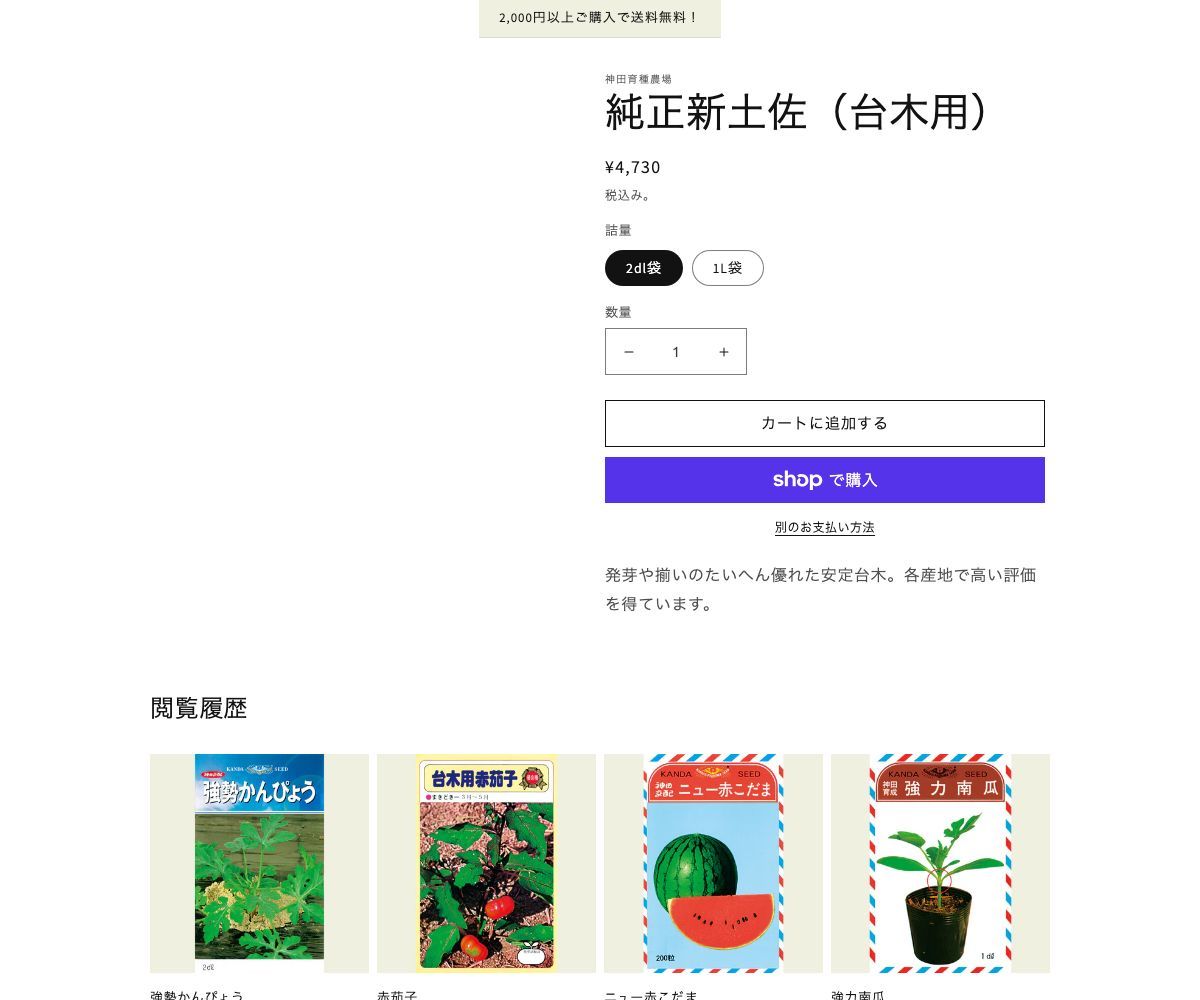Click the 純正新土佐（台木用） product title
1200x1000 pixels.
point(799,112)
